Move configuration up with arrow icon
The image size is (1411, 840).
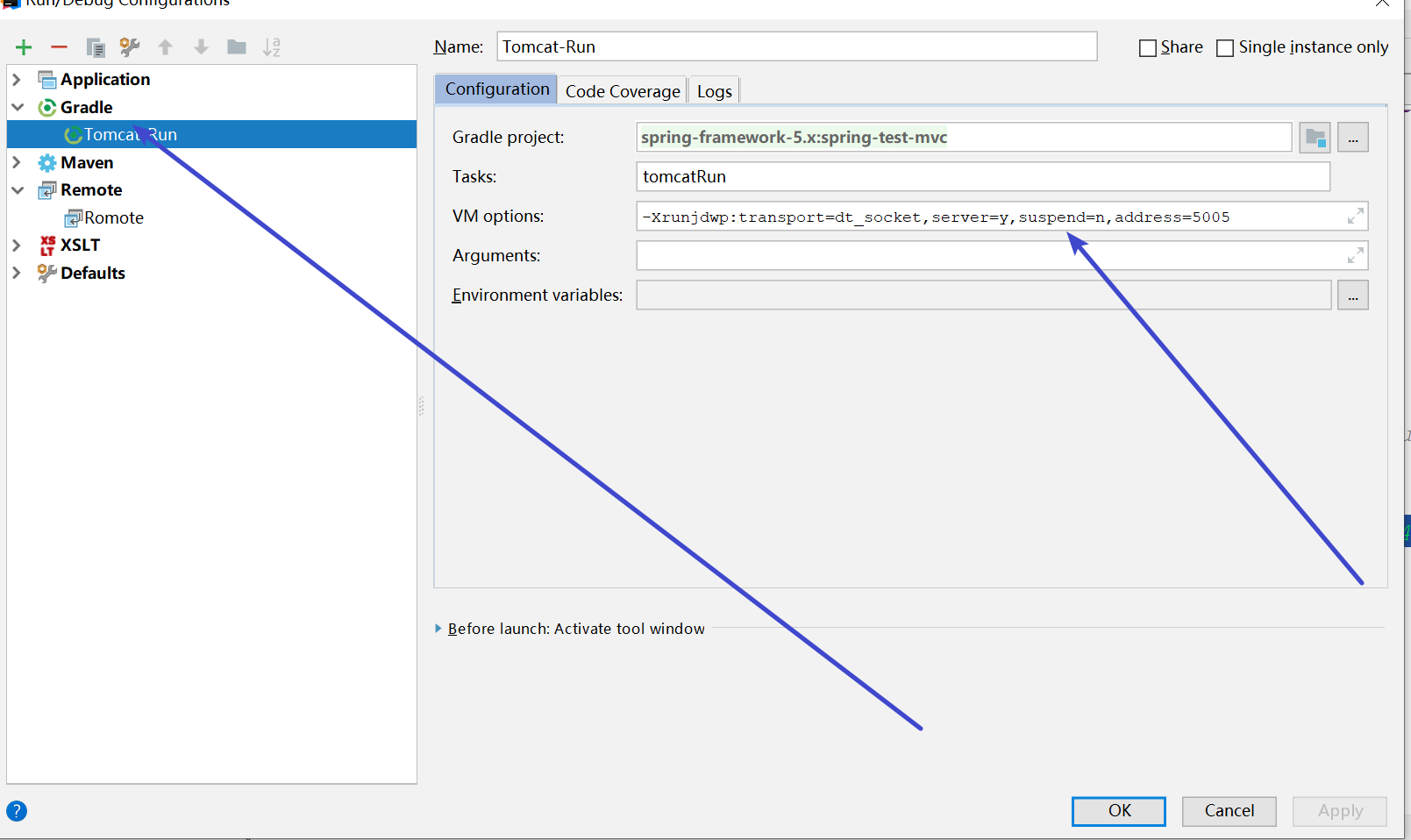click(165, 47)
